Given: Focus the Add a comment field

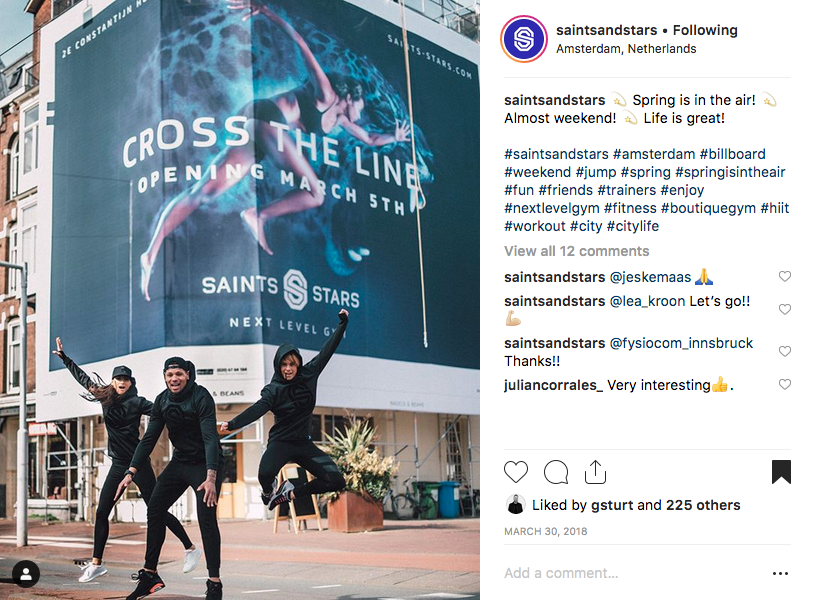Looking at the screenshot, I should (x=634, y=573).
